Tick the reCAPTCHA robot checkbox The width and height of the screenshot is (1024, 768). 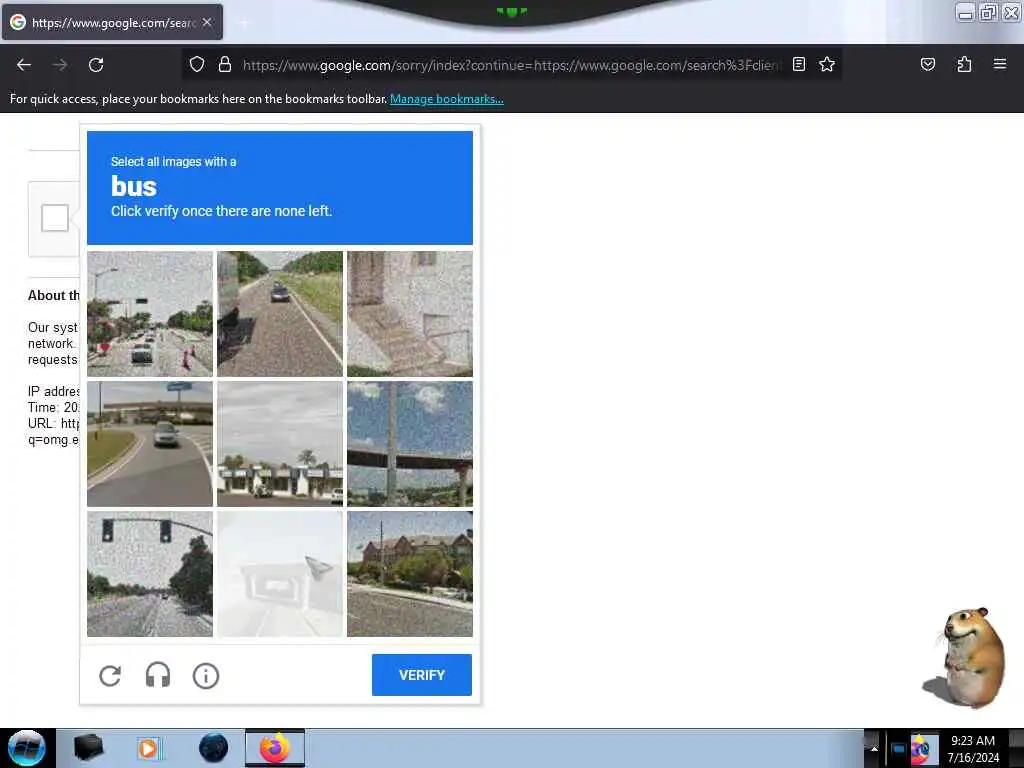click(x=55, y=218)
